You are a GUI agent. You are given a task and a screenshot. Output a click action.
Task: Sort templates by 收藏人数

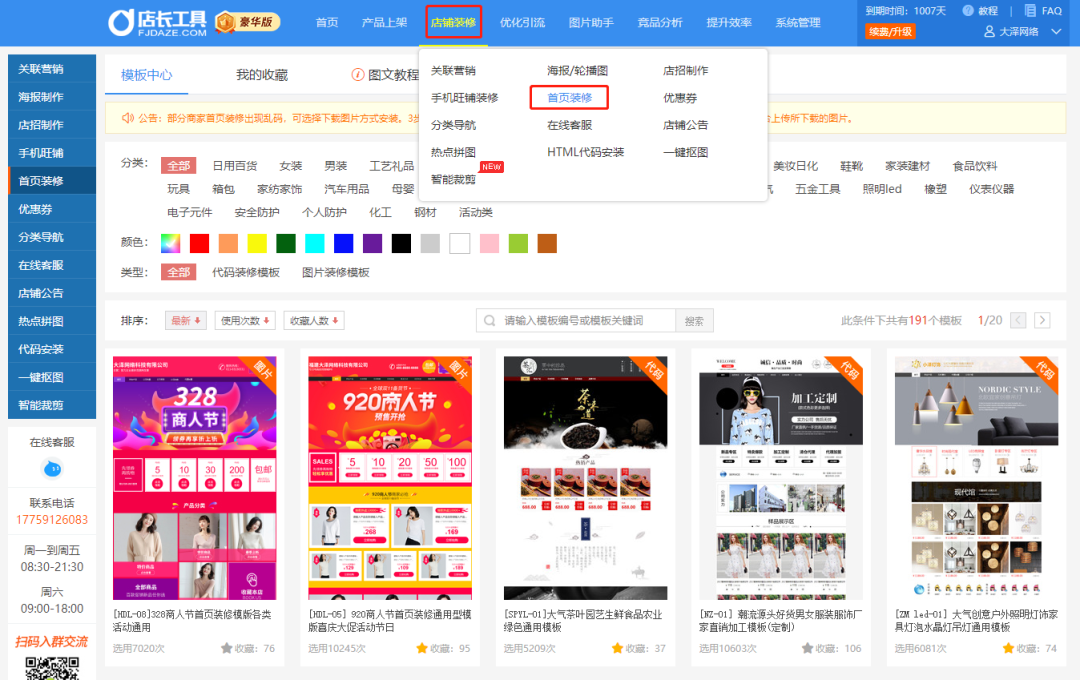click(x=313, y=320)
